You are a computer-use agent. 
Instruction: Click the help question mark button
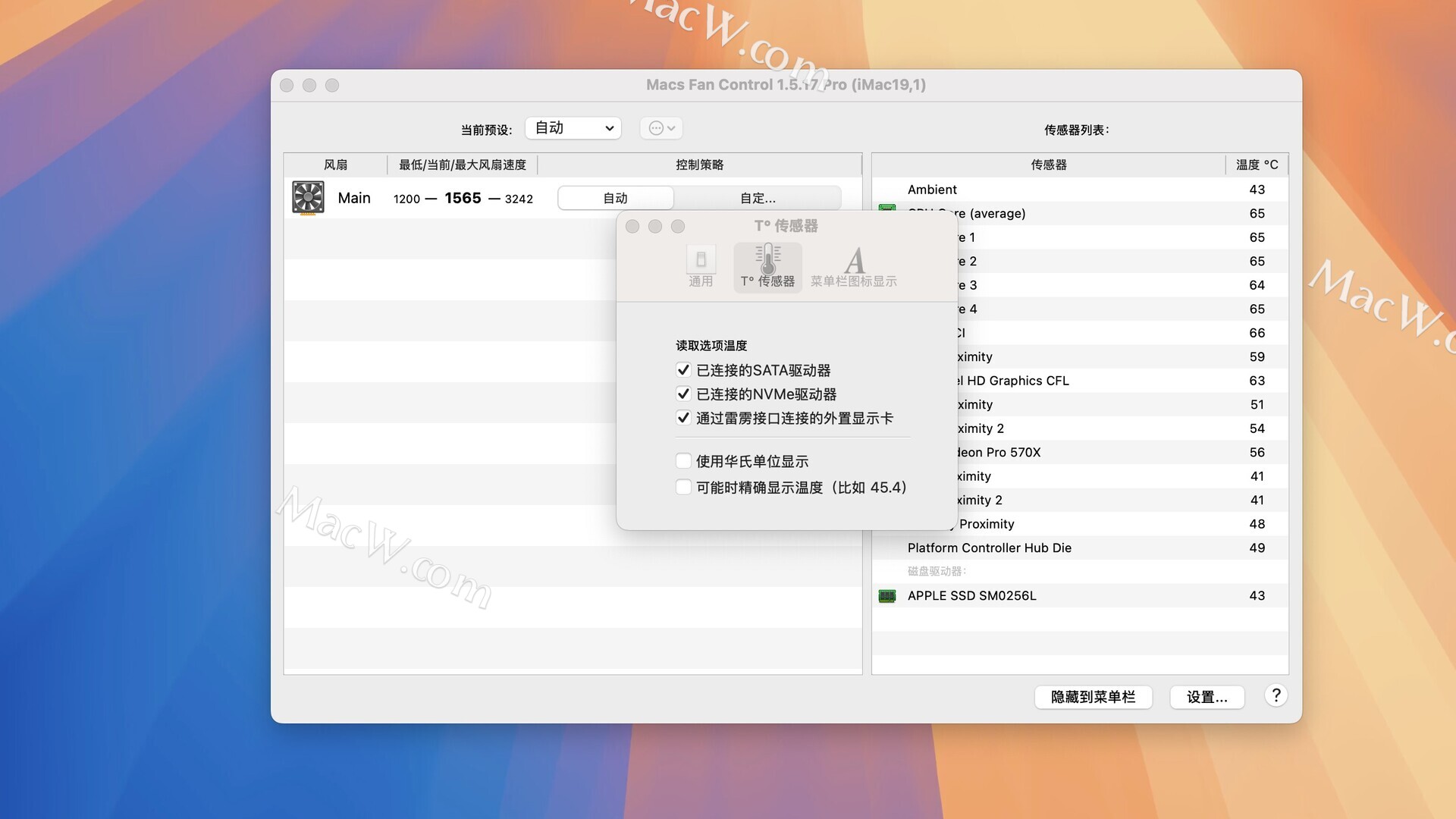(1276, 695)
